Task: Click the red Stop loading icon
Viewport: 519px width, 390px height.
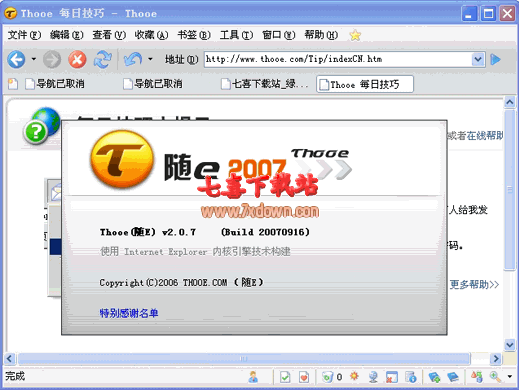Action: [x=77, y=60]
